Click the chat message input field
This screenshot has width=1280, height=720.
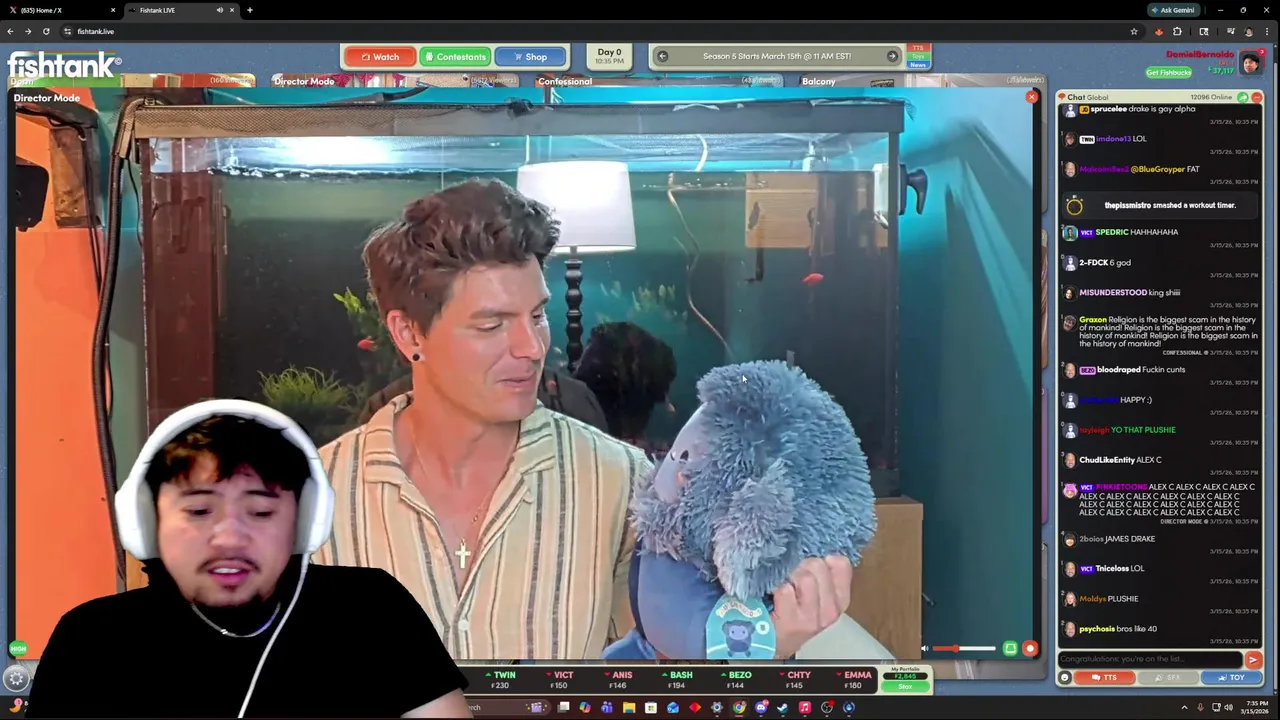(x=1149, y=659)
